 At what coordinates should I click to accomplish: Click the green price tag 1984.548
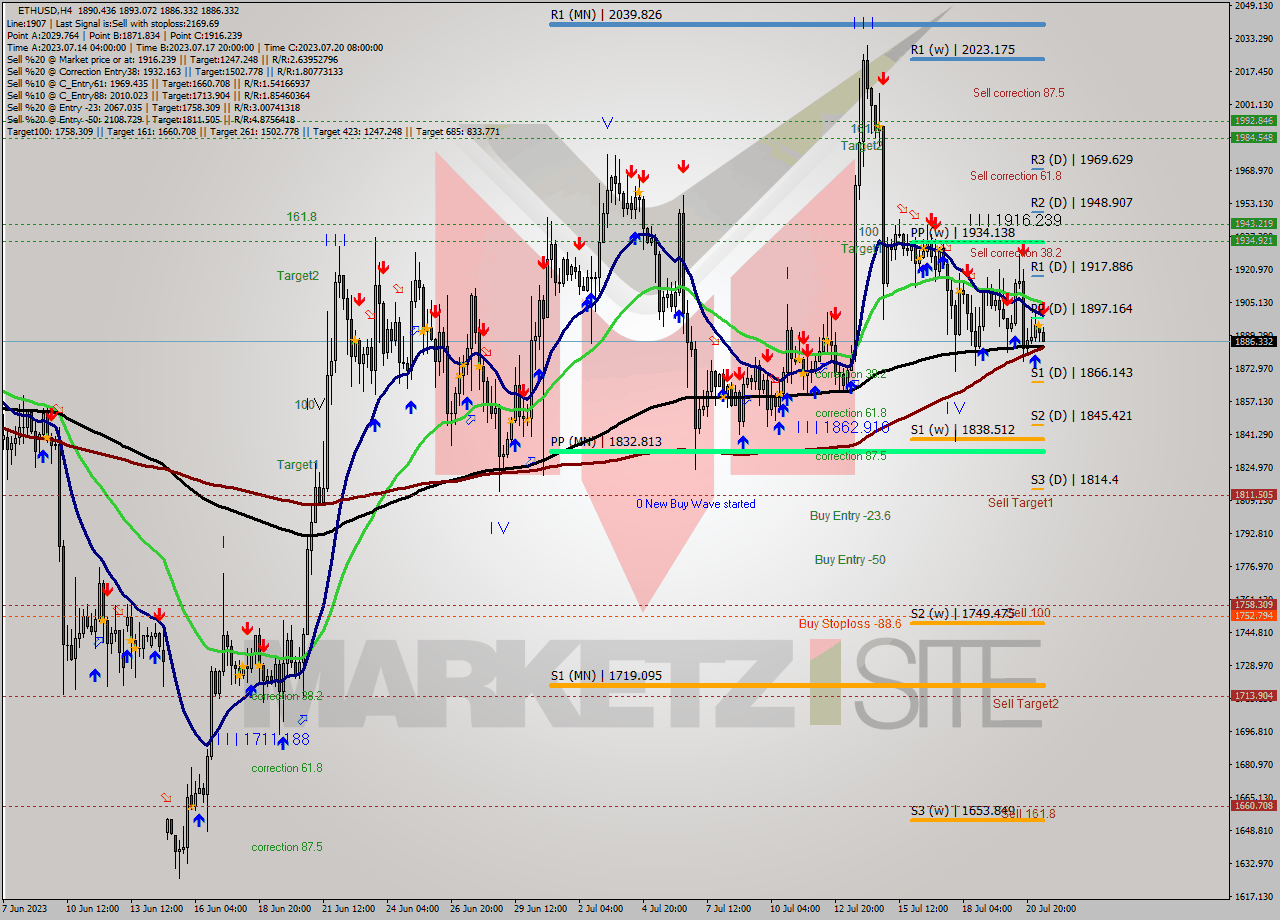pos(1254,138)
